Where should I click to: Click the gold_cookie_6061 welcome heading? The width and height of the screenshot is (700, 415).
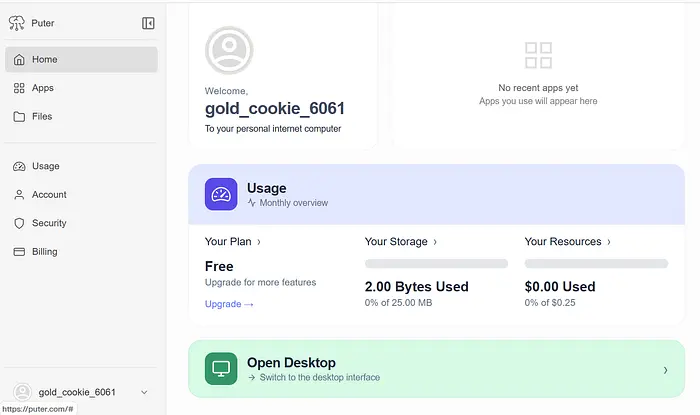pos(275,108)
